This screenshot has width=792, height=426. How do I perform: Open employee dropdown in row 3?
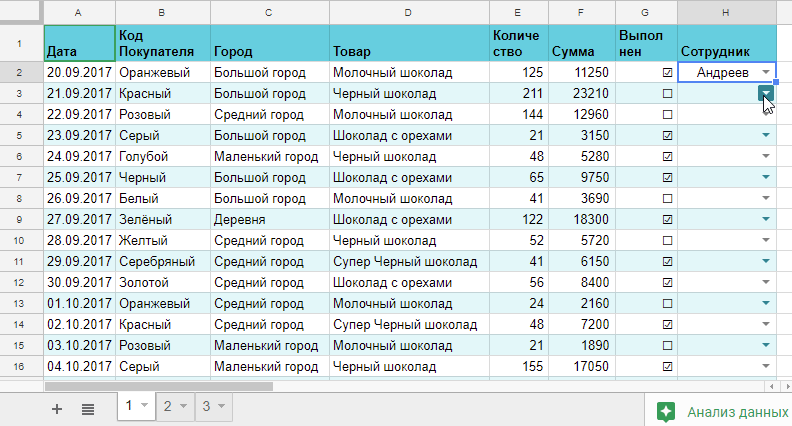click(x=766, y=93)
